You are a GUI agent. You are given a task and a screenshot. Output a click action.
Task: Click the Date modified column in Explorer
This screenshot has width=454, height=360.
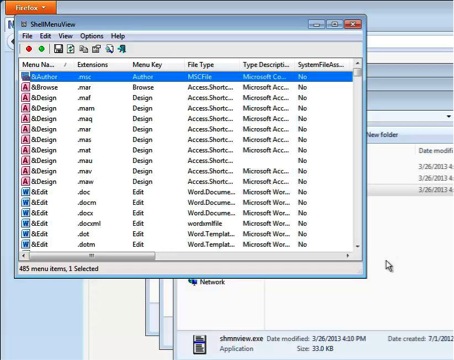(x=435, y=151)
